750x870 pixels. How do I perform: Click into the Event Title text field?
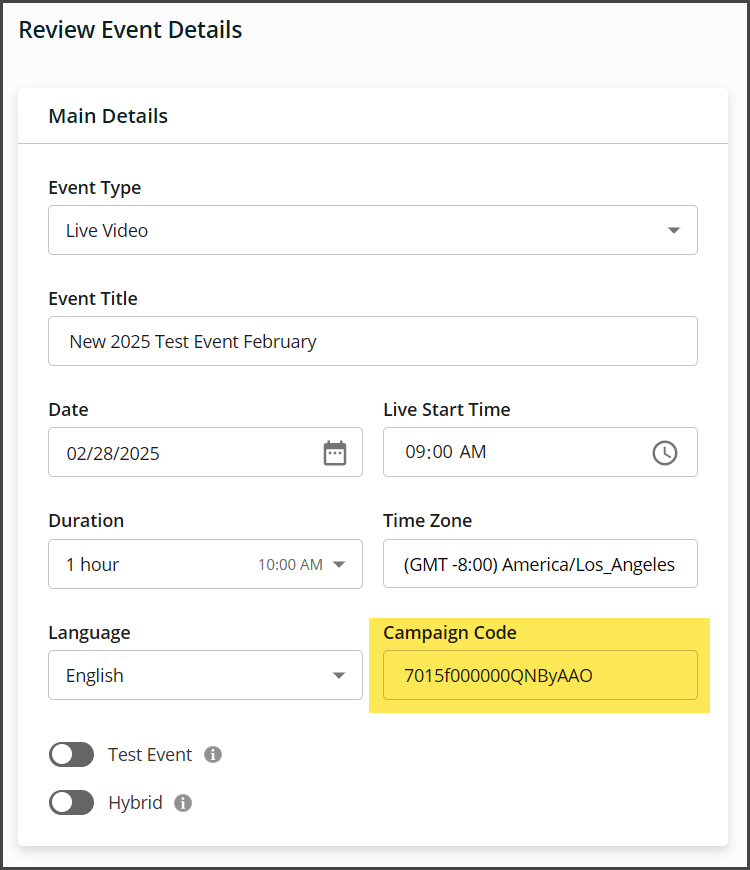(x=372, y=342)
